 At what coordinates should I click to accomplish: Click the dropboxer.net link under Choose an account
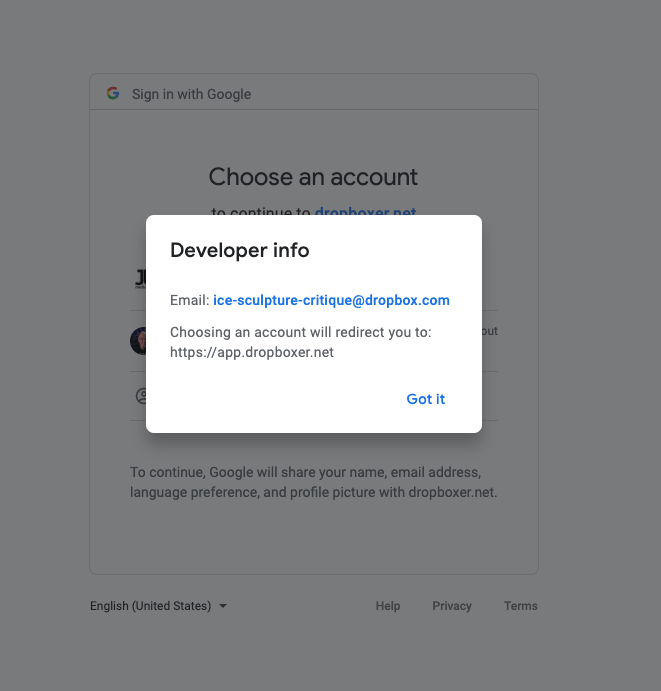tap(365, 212)
